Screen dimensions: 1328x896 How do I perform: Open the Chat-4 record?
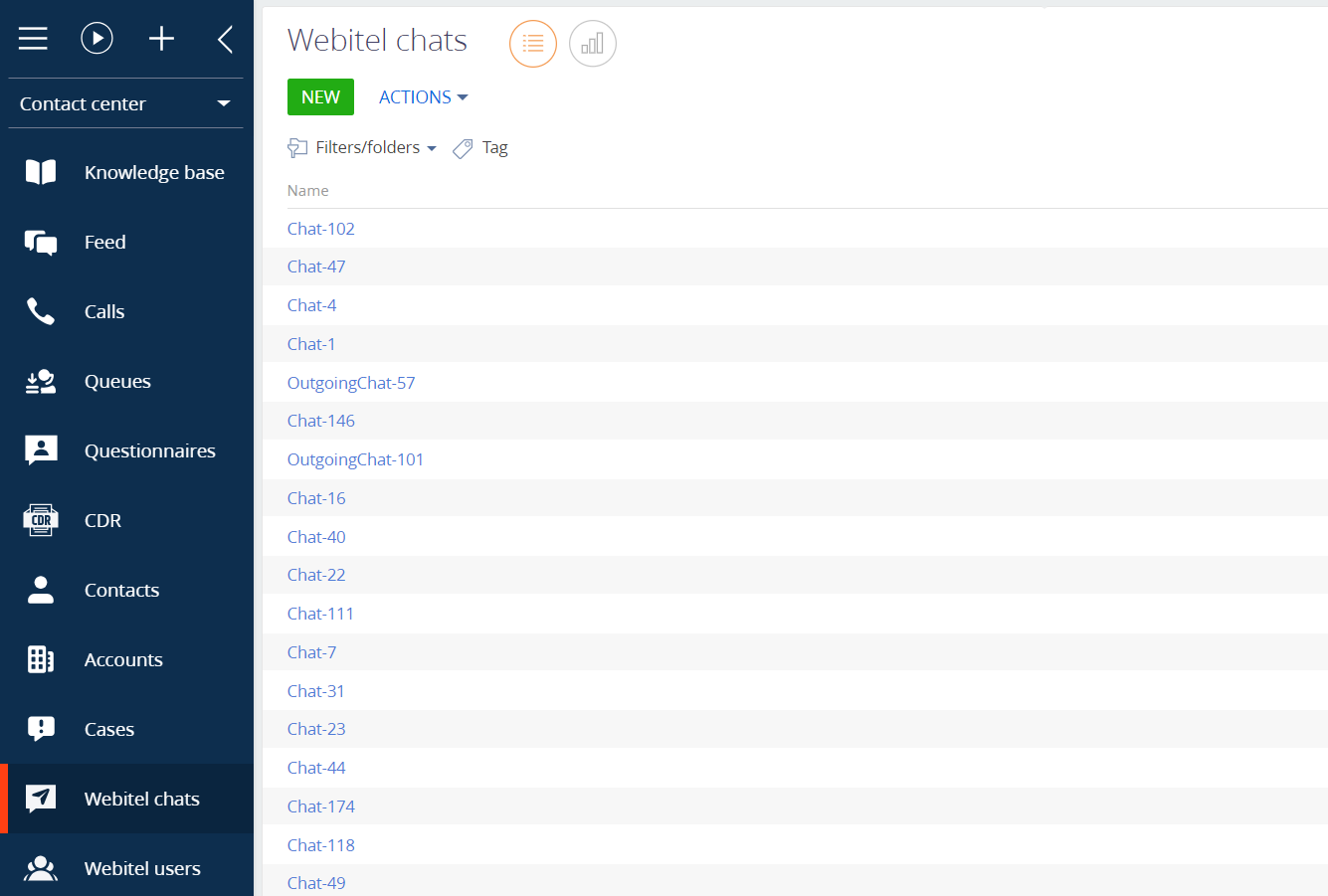[312, 305]
